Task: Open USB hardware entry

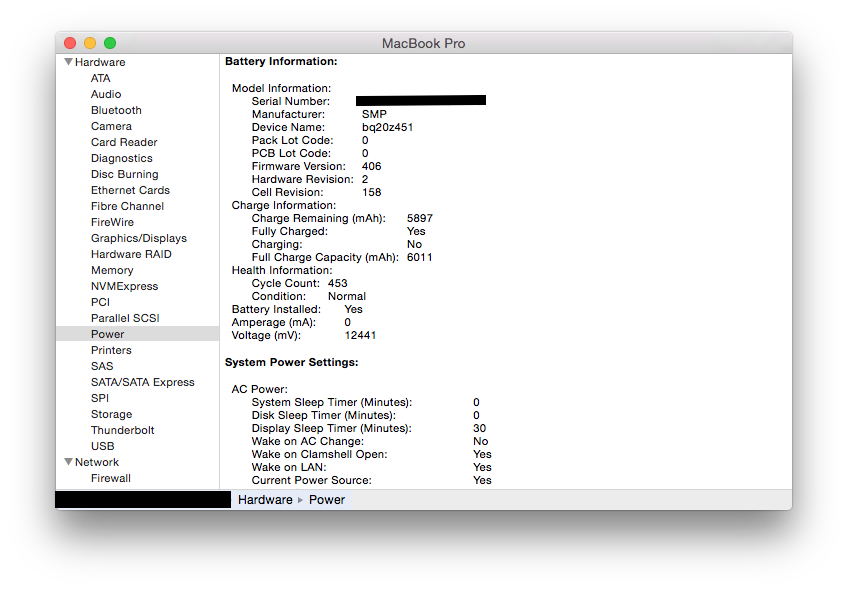Action: point(102,446)
